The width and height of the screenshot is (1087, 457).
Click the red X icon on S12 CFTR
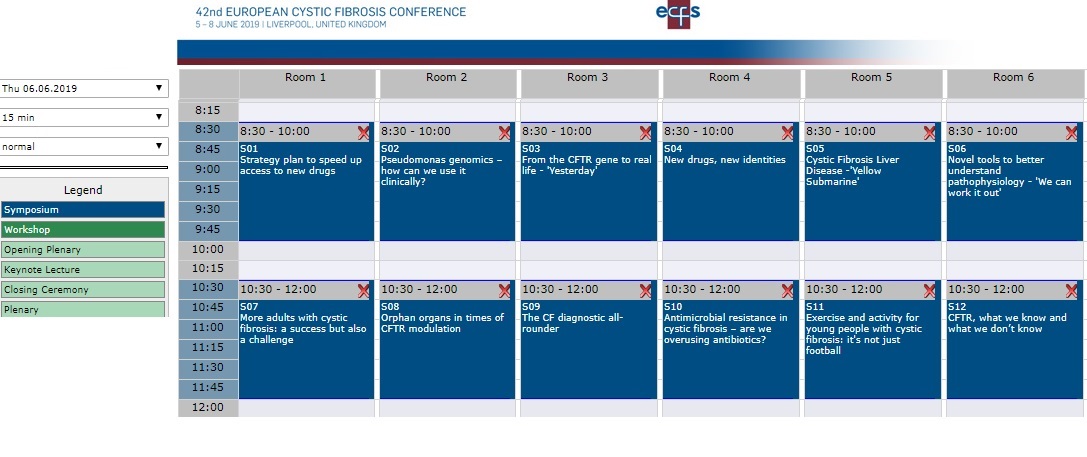(1071, 291)
